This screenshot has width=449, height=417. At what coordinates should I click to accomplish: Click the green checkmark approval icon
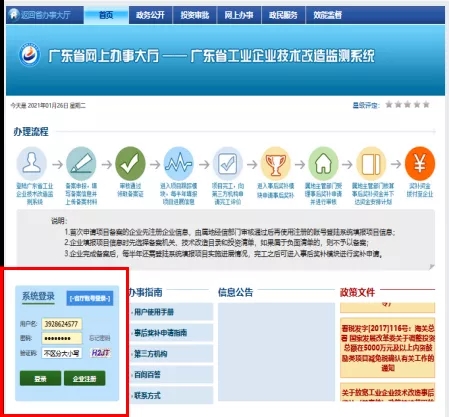click(130, 164)
